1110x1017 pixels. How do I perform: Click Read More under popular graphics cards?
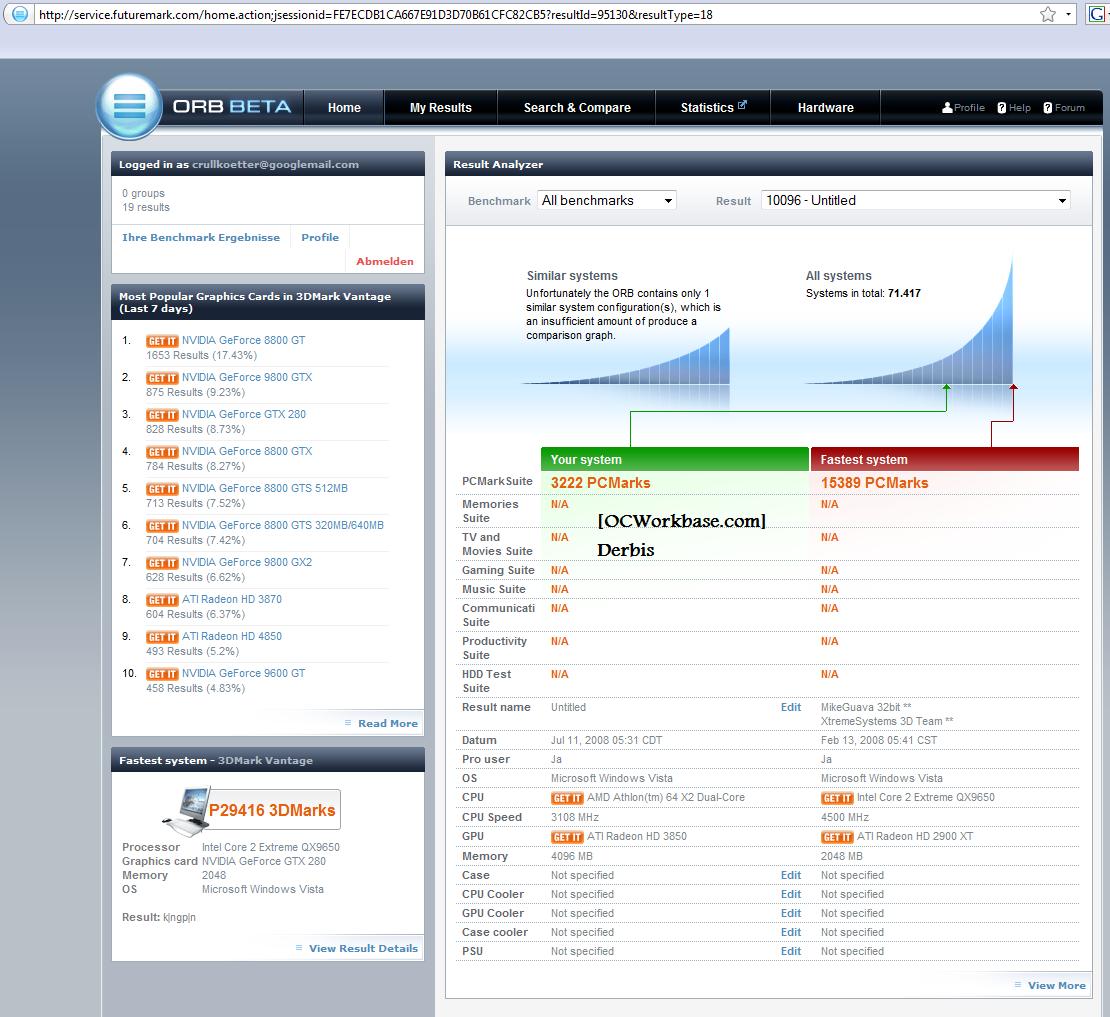click(387, 723)
